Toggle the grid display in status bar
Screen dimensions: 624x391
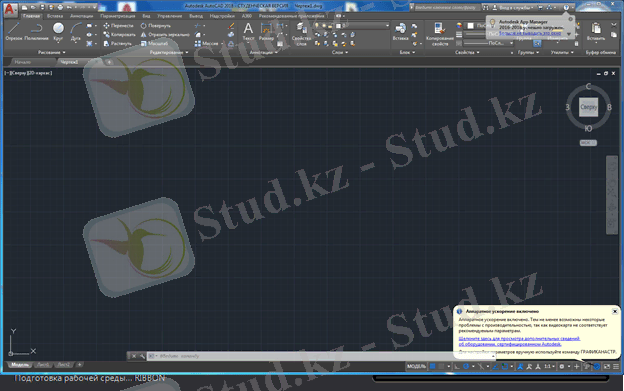tap(432, 366)
